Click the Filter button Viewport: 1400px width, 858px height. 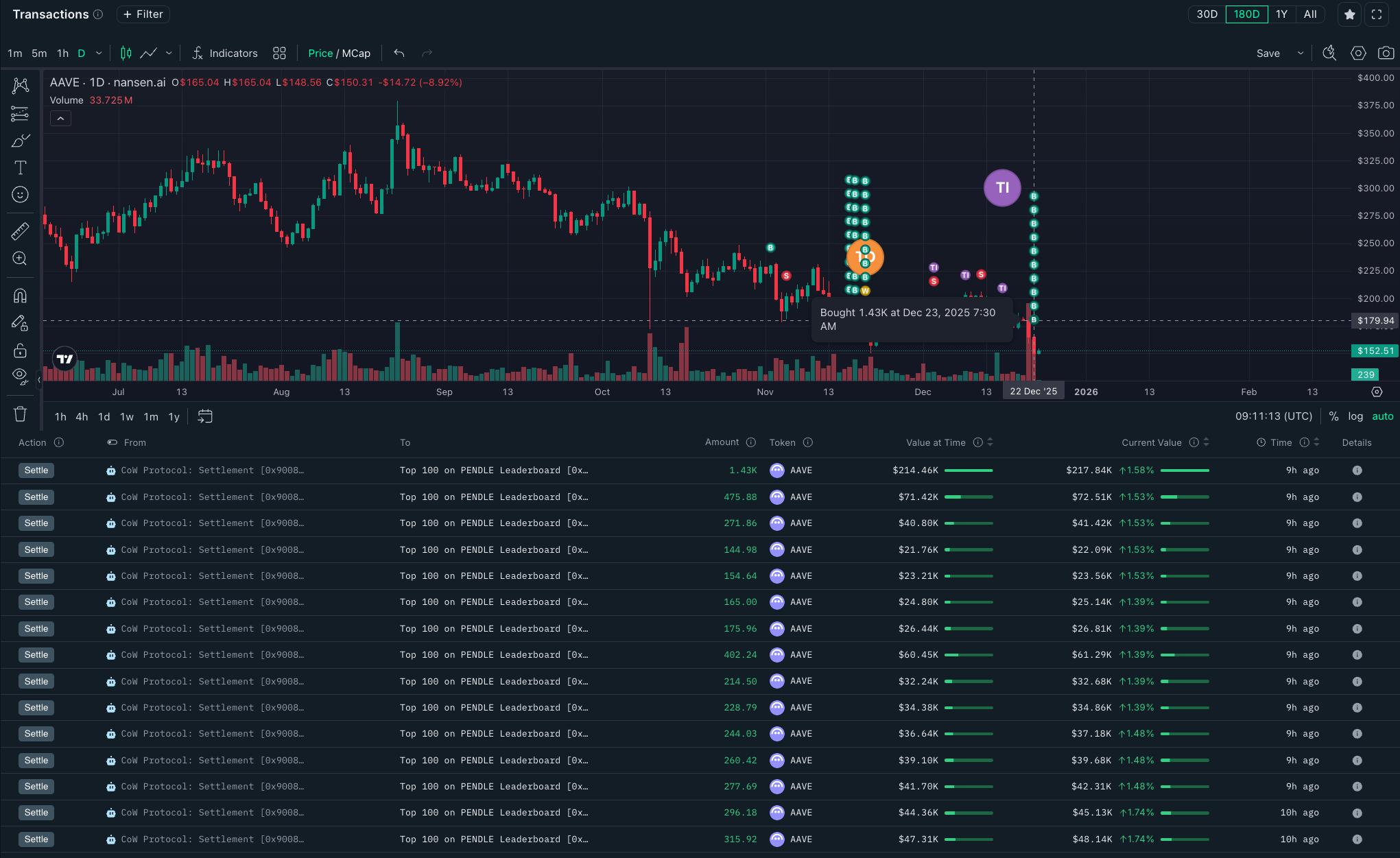143,14
